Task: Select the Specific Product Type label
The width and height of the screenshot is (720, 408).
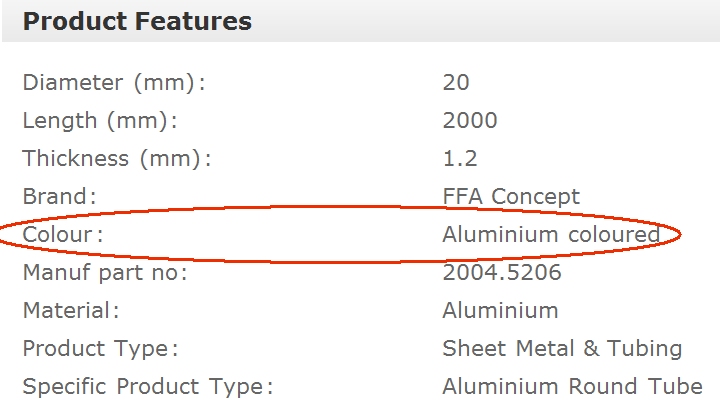Action: tap(148, 387)
